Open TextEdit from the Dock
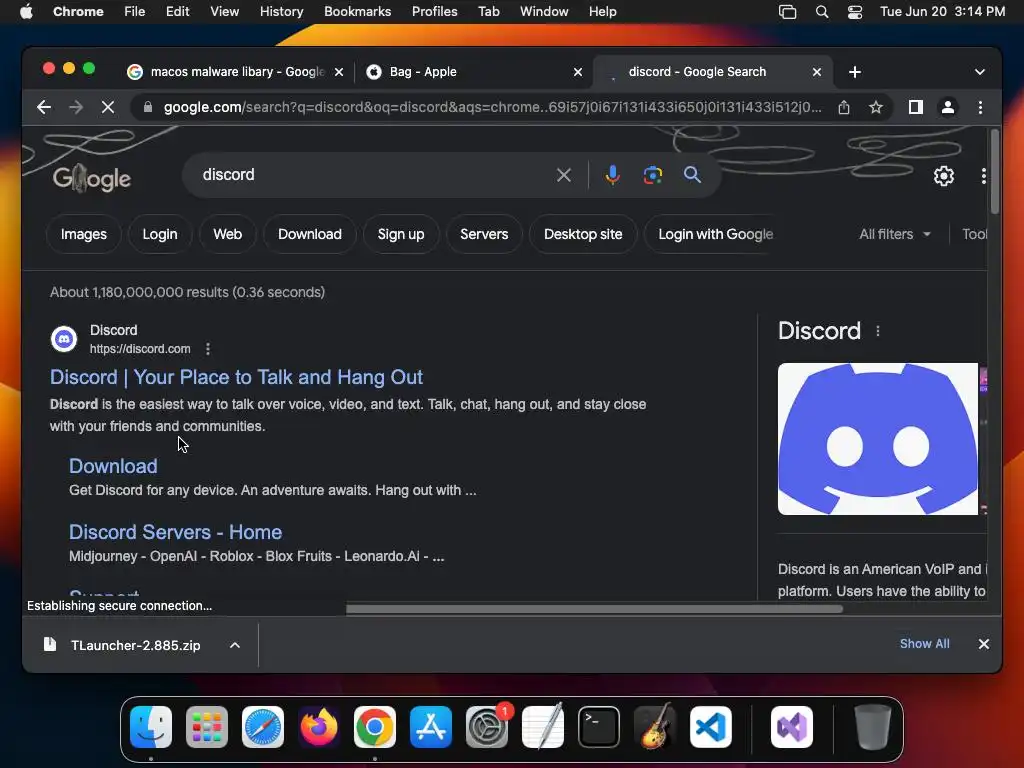Viewport: 1024px width, 768px height. (543, 727)
